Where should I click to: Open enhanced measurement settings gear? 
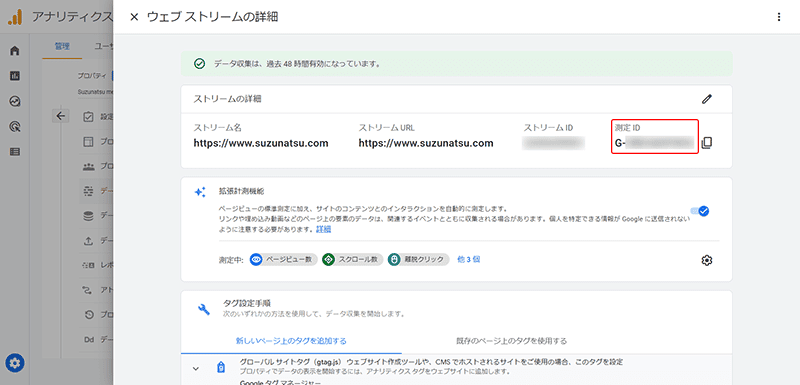707,260
